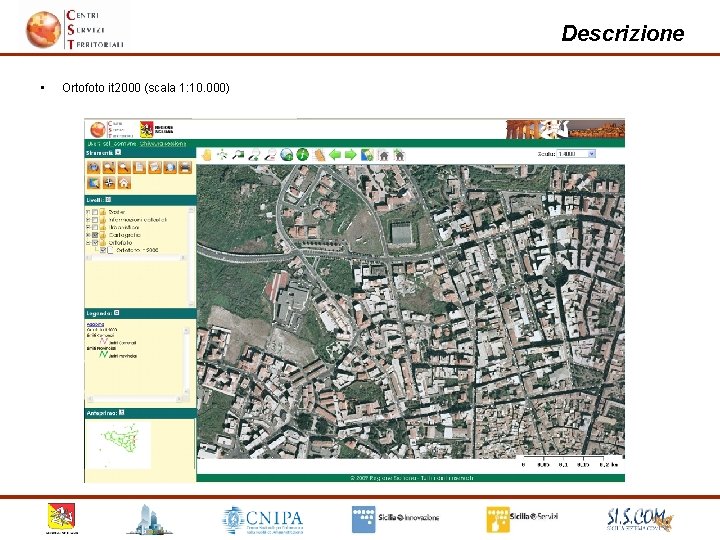Screen dimensions: 720x540
Task: Click the CNIPA logo in slide footer
Action: (263, 520)
